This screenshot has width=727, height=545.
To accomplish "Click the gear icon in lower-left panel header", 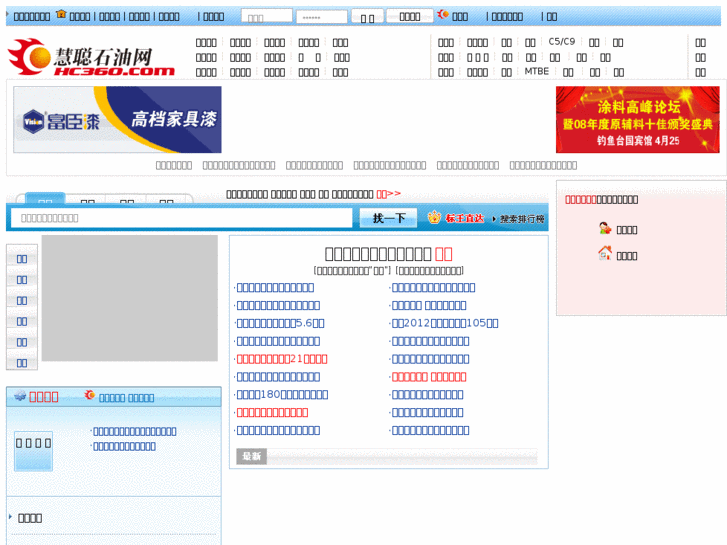I will click(20, 396).
